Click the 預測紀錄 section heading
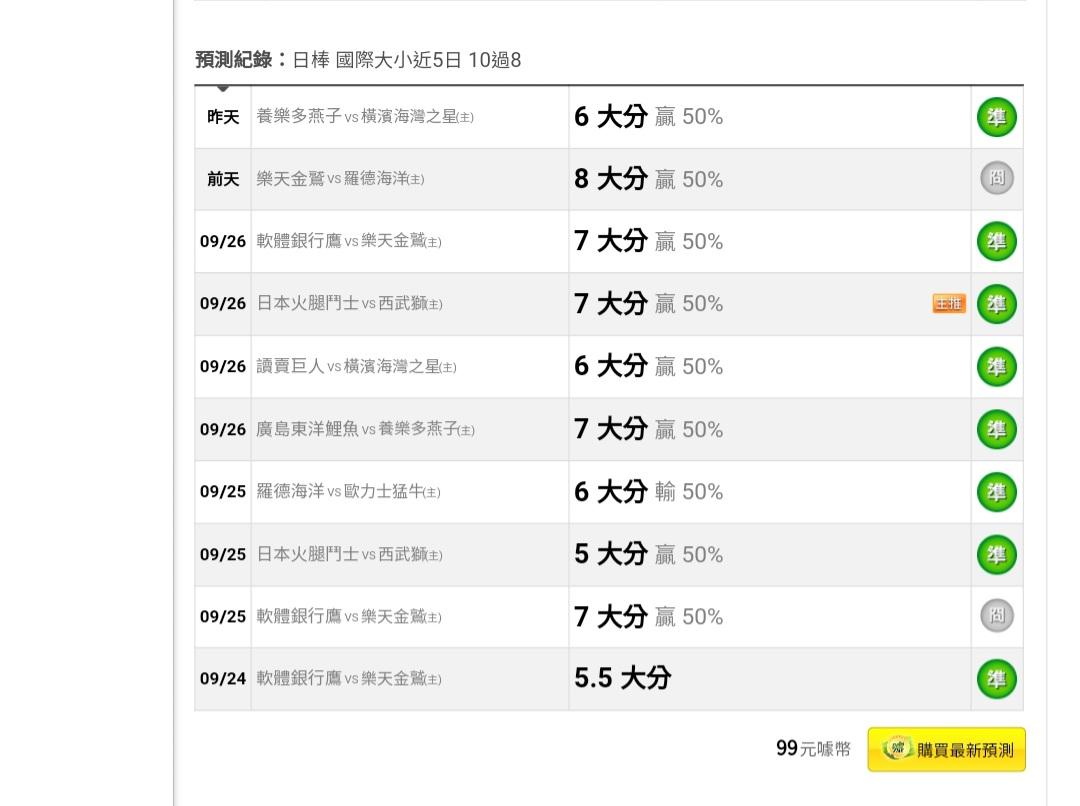The width and height of the screenshot is (1080, 806). click(x=235, y=60)
